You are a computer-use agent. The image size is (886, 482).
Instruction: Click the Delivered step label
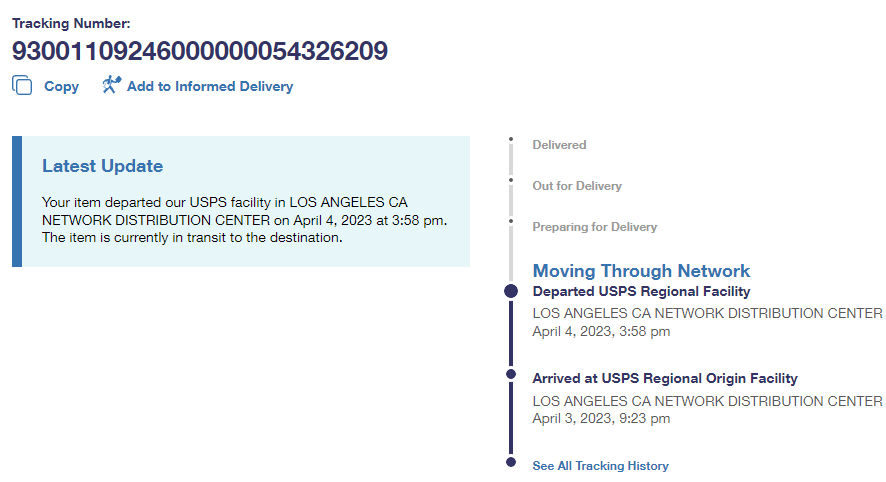[559, 145]
